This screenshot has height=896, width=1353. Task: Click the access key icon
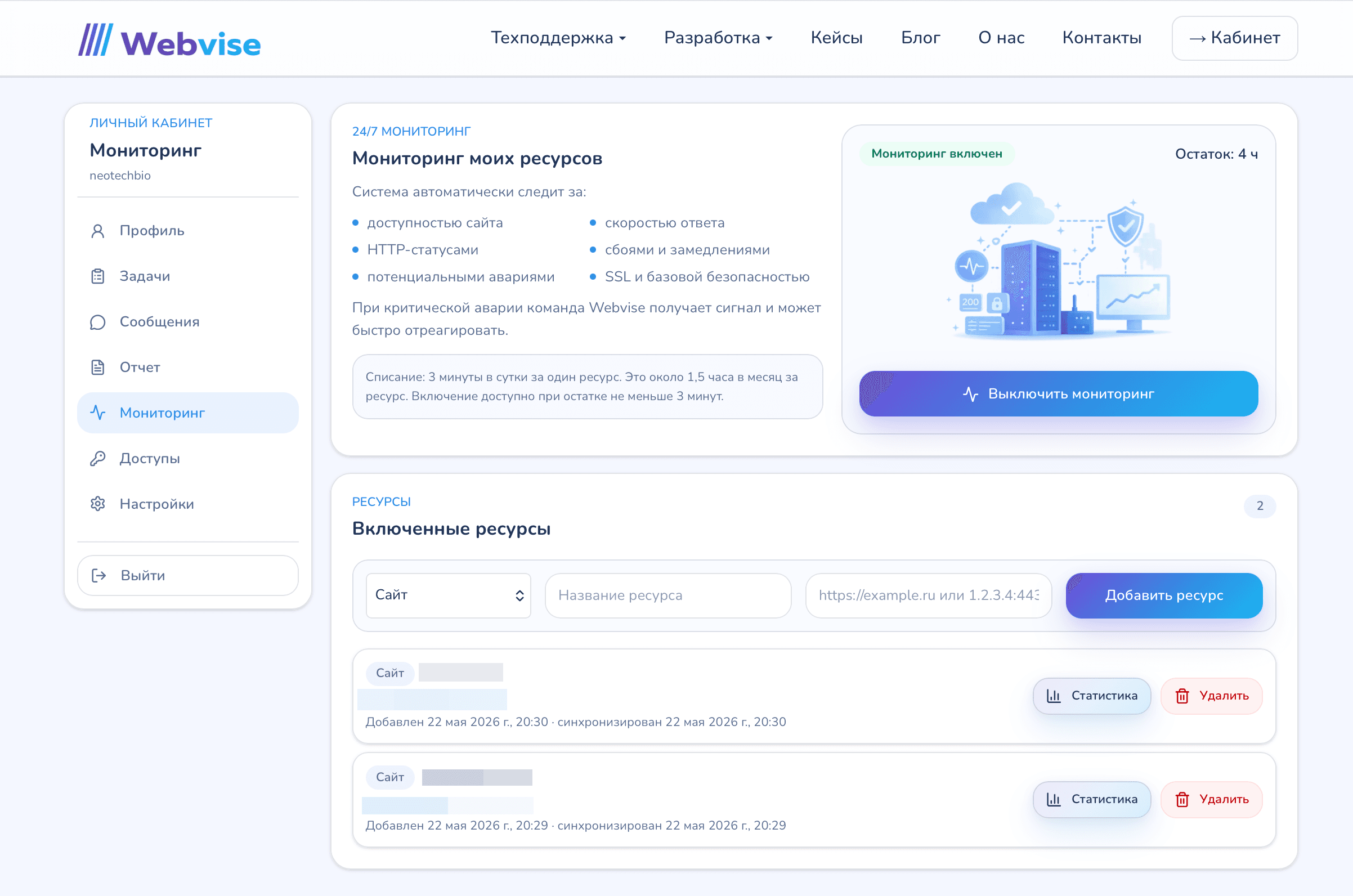pyautogui.click(x=98, y=459)
